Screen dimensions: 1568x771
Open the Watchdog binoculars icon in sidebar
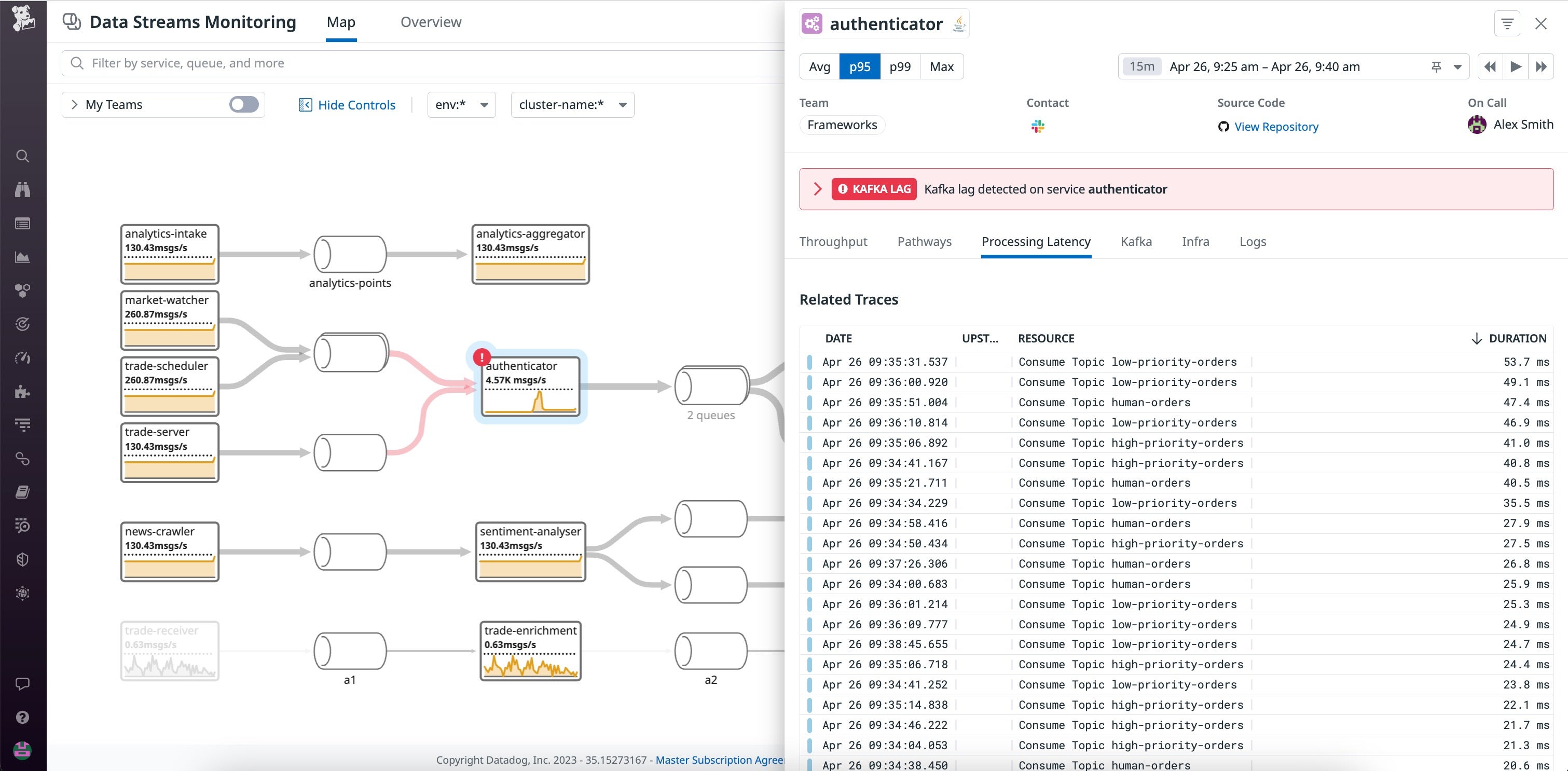pyautogui.click(x=22, y=189)
